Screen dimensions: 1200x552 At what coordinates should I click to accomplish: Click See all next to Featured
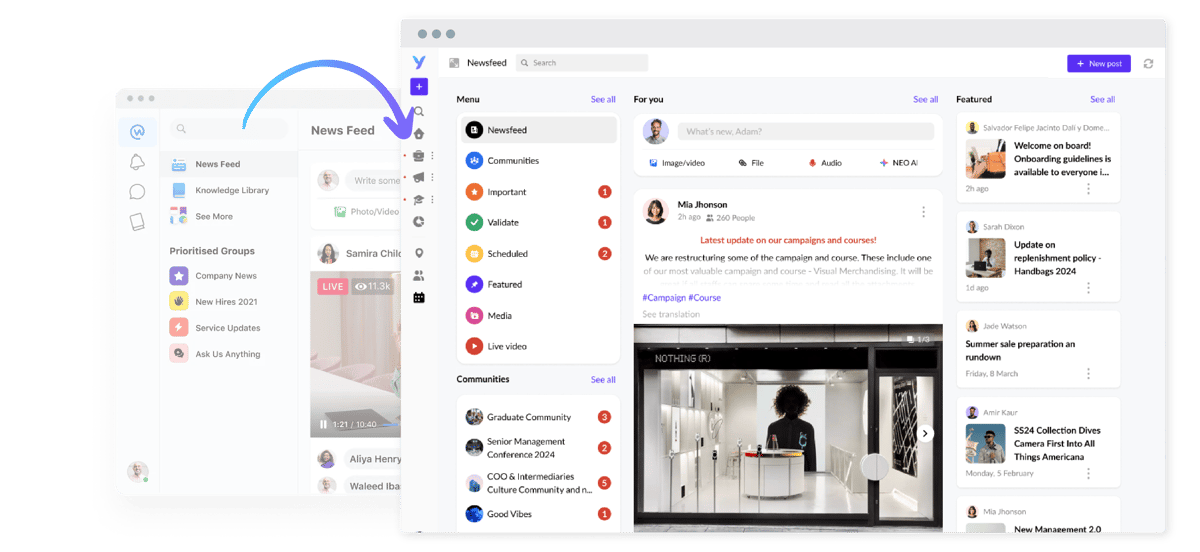(1102, 99)
